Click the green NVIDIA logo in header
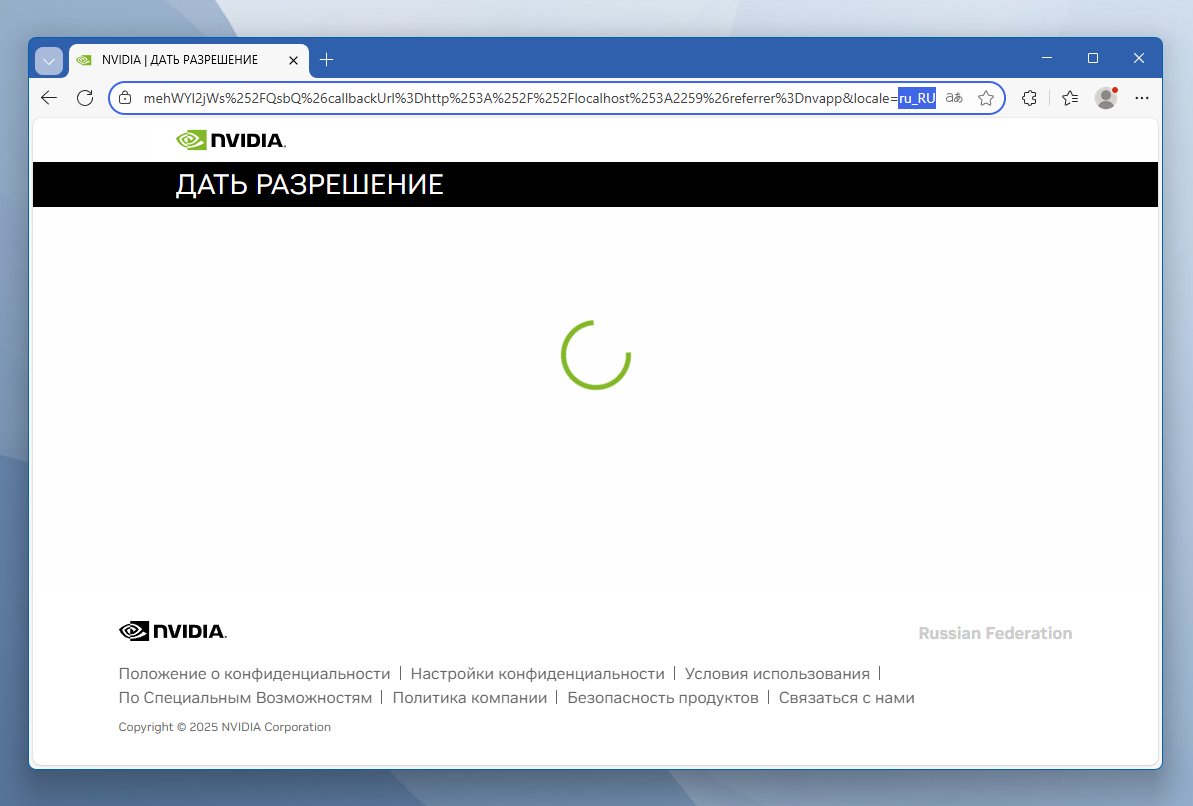 [231, 140]
